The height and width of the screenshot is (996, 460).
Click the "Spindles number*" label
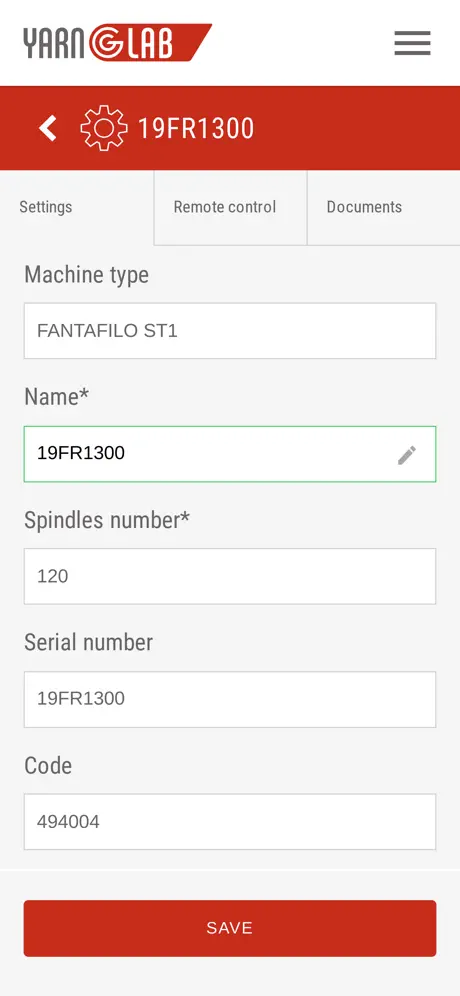pyautogui.click(x=107, y=520)
